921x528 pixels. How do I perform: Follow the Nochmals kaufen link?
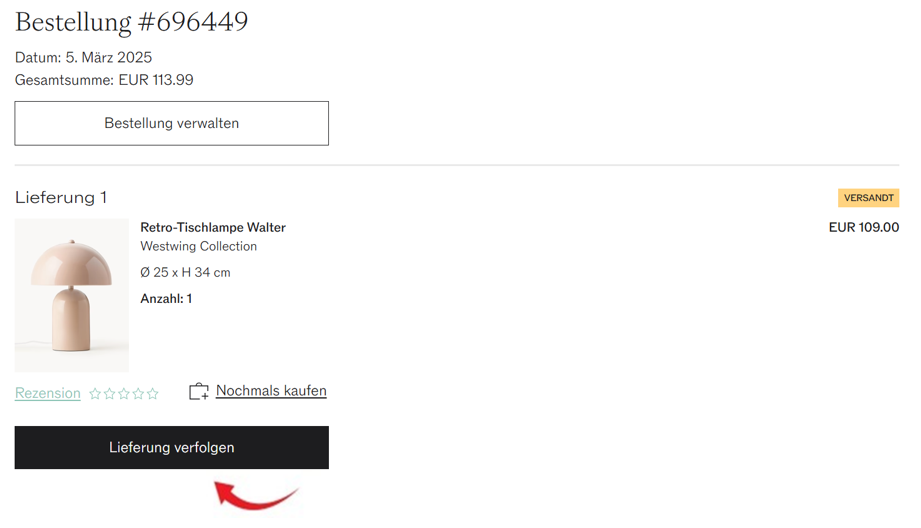[x=271, y=391]
